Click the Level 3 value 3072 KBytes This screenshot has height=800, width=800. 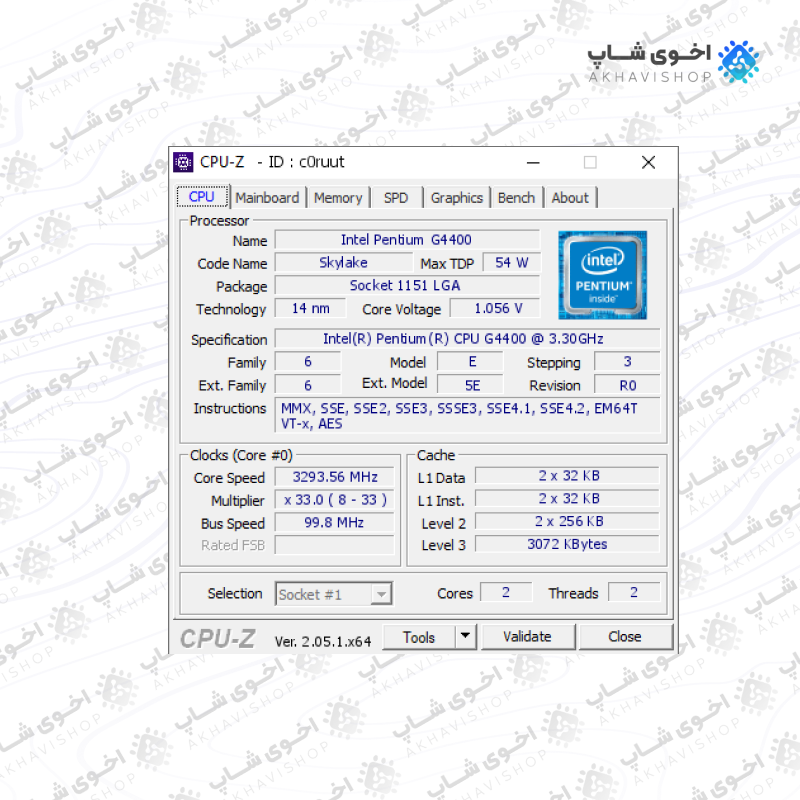[x=567, y=544]
